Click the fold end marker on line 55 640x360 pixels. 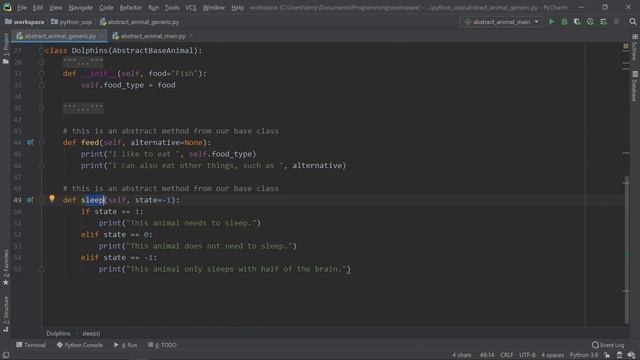click(41, 269)
